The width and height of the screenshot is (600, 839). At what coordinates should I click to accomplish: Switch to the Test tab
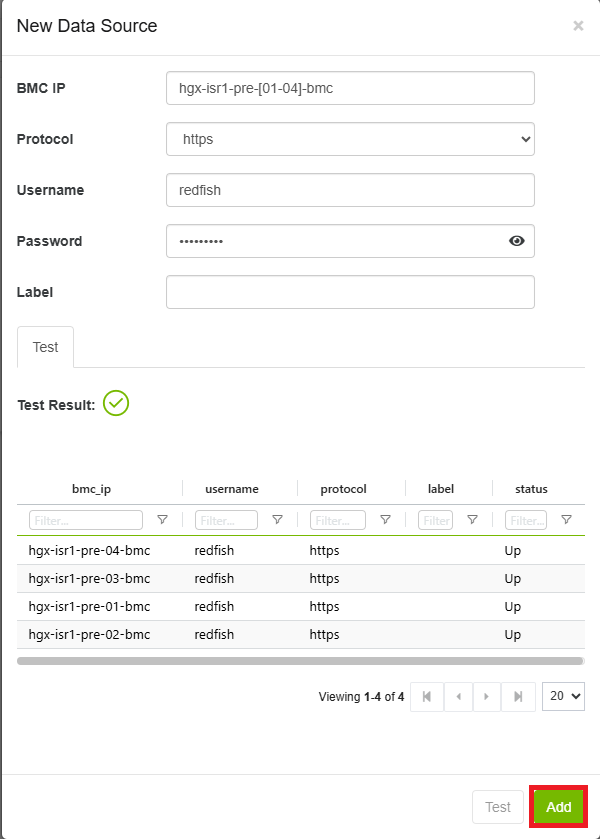45,347
